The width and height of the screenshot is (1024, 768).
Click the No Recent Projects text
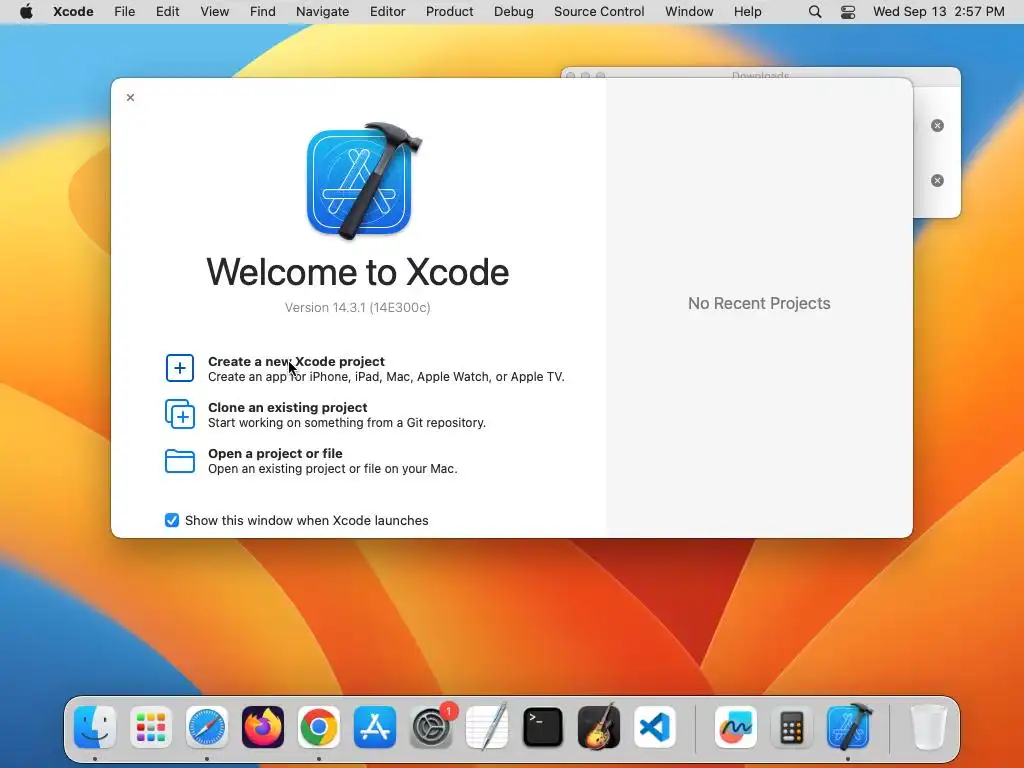tap(759, 304)
